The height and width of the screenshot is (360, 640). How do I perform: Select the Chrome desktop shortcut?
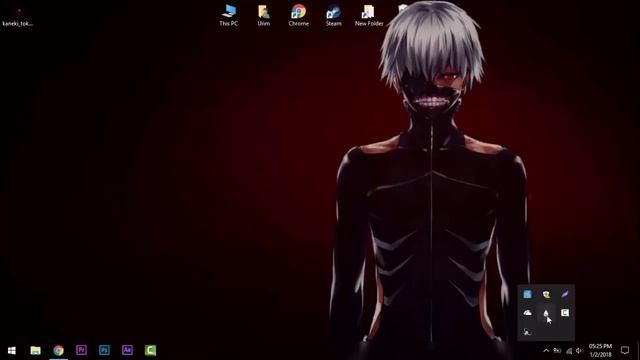299,16
